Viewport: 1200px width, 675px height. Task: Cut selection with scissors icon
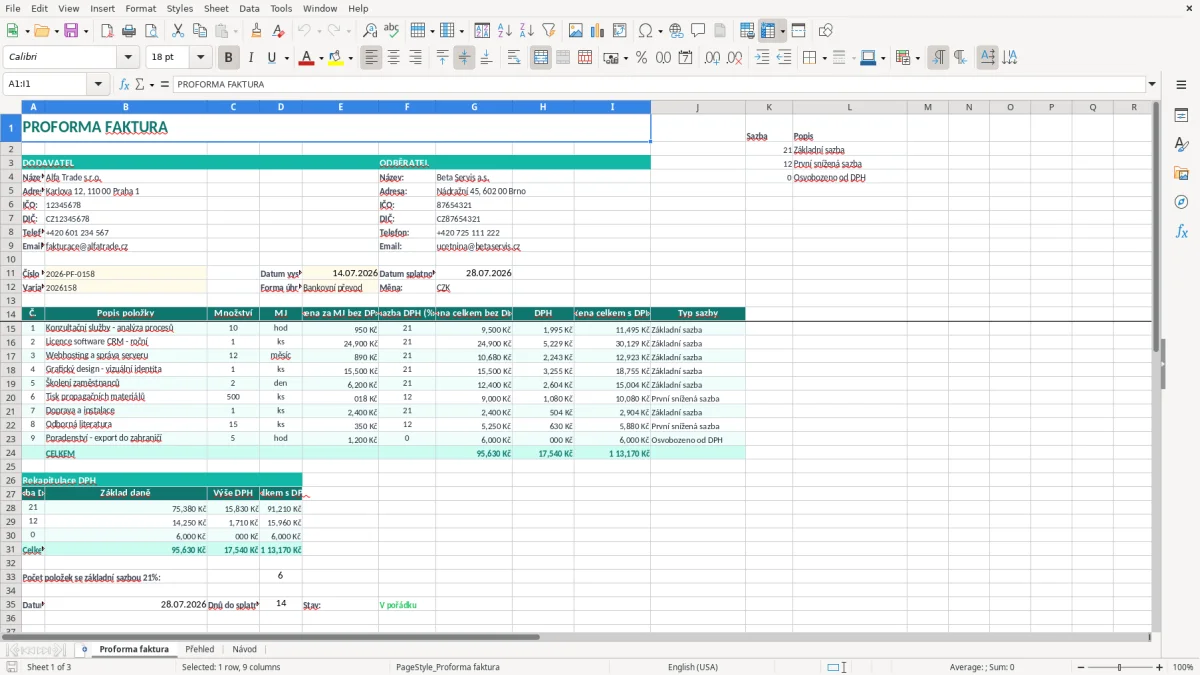coord(177,31)
